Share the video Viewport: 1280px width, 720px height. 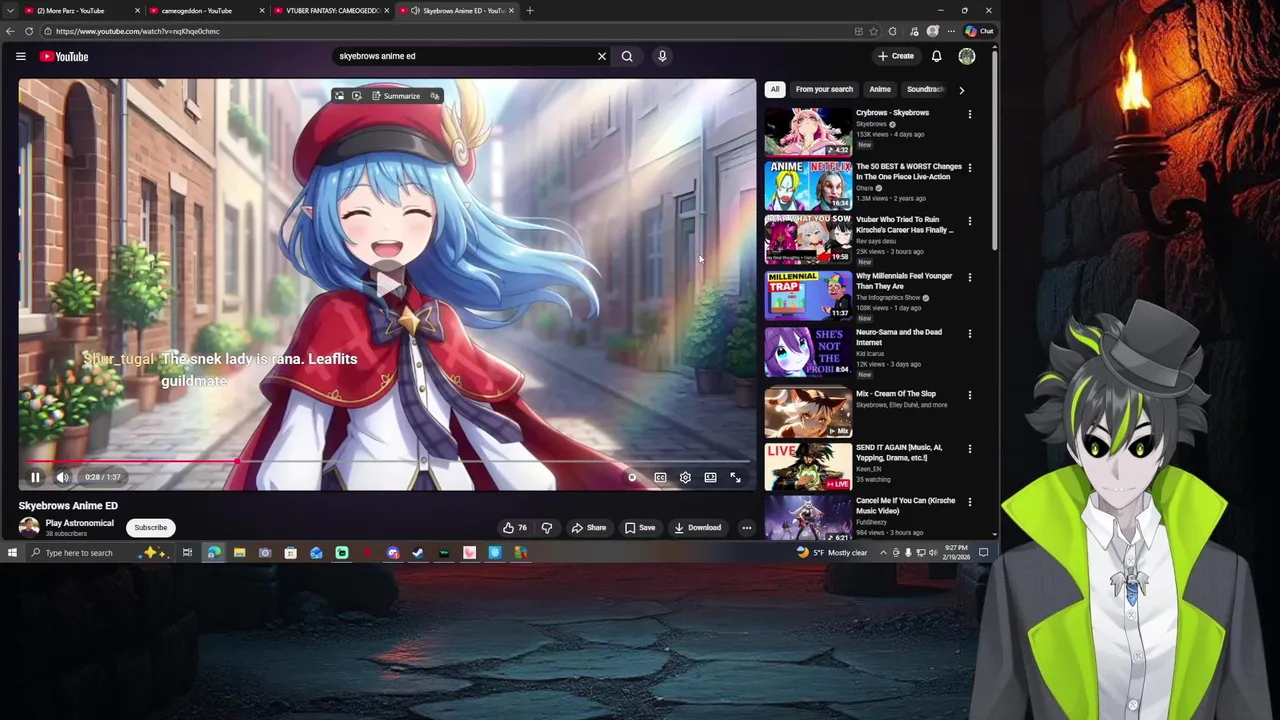[588, 527]
